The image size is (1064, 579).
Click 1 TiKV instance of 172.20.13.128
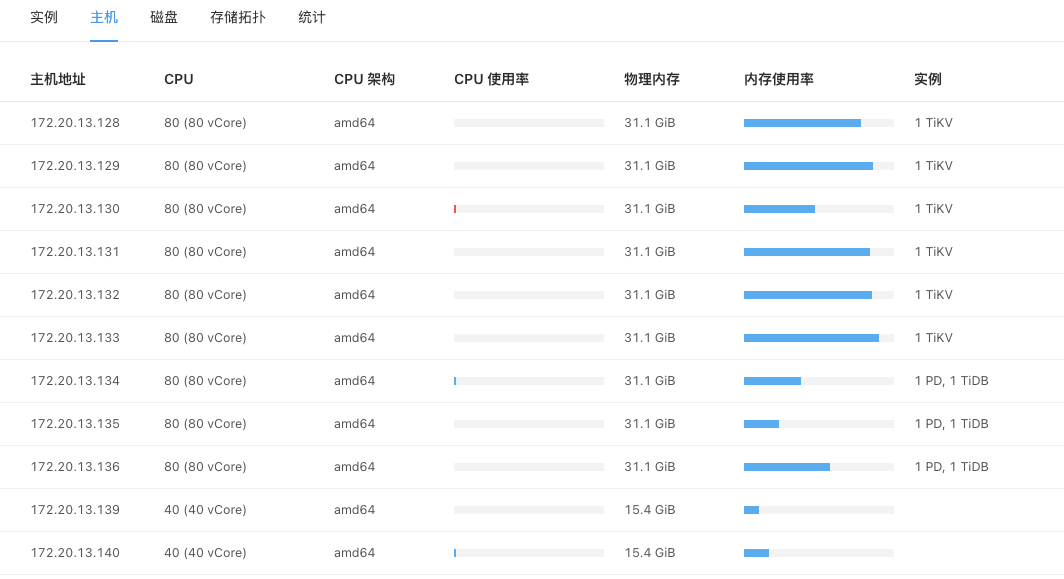click(x=934, y=123)
